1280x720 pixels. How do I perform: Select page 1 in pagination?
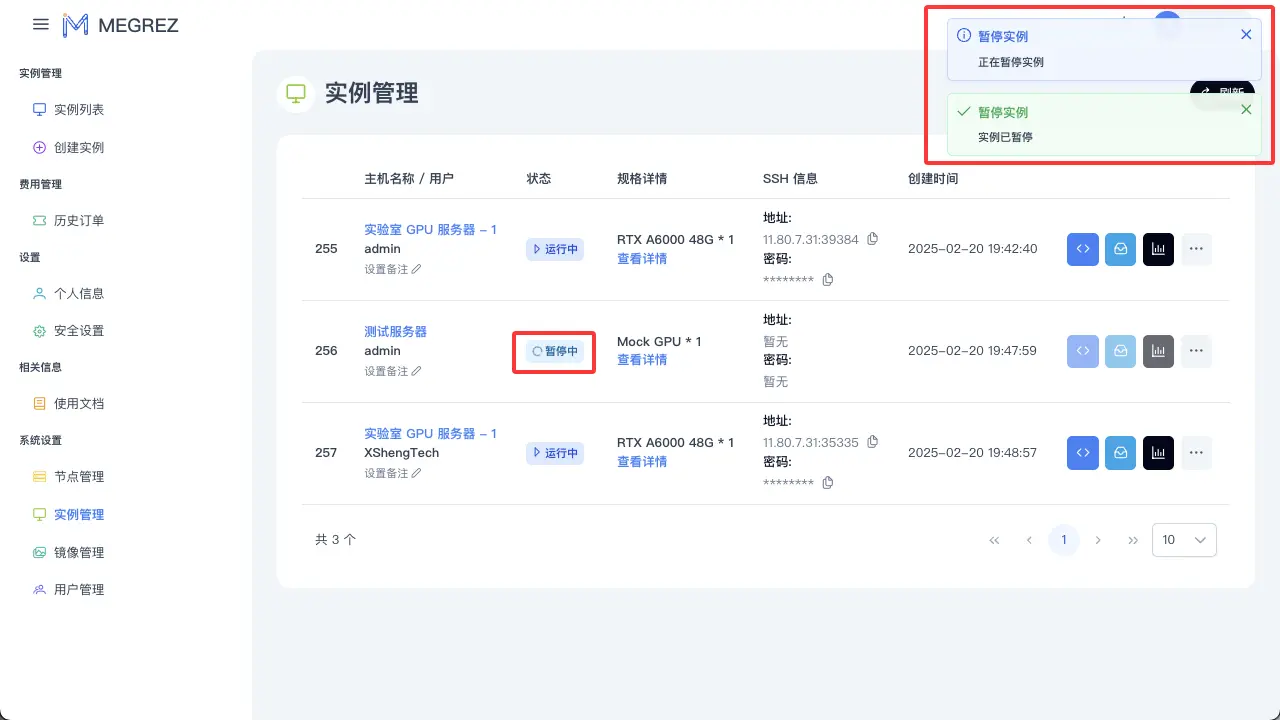point(1063,540)
